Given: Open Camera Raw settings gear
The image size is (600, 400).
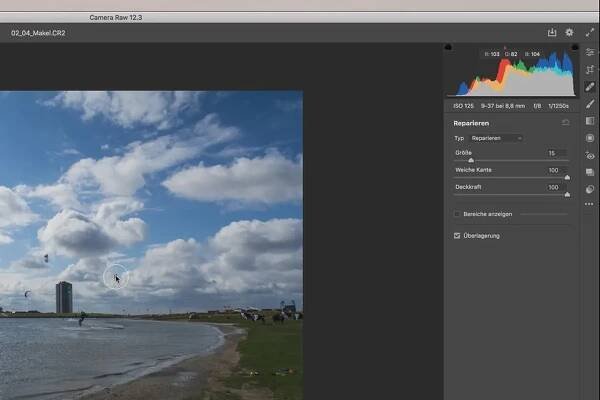Looking at the screenshot, I should click(x=569, y=32).
